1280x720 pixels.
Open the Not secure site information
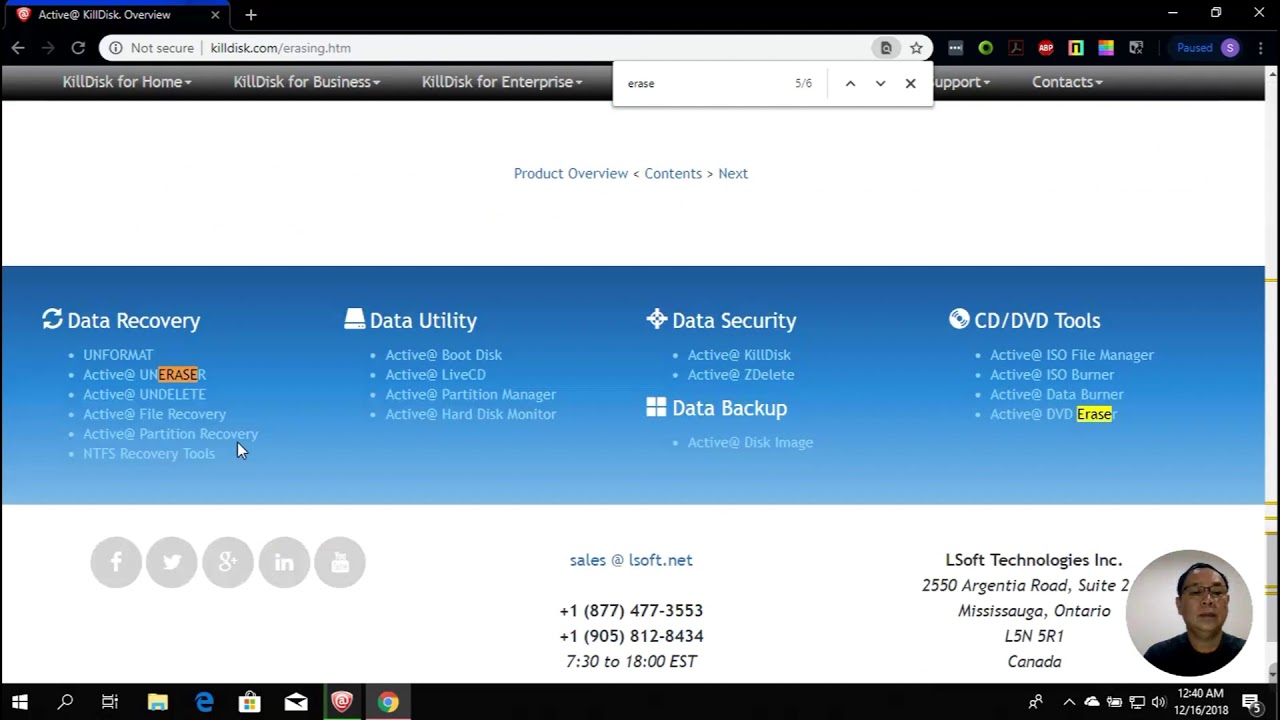pos(151,48)
